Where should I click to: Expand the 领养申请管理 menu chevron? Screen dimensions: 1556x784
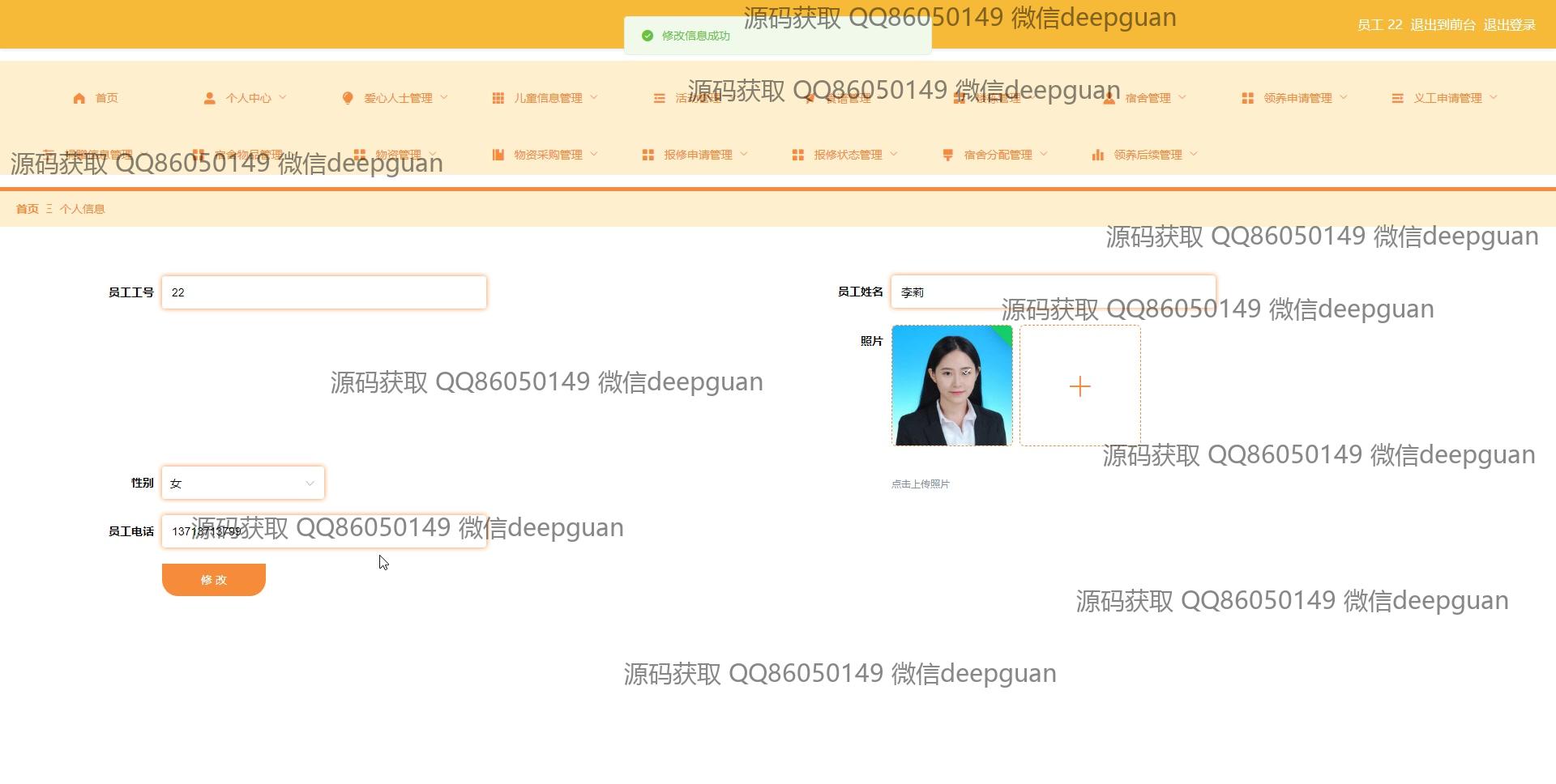coord(1344,97)
